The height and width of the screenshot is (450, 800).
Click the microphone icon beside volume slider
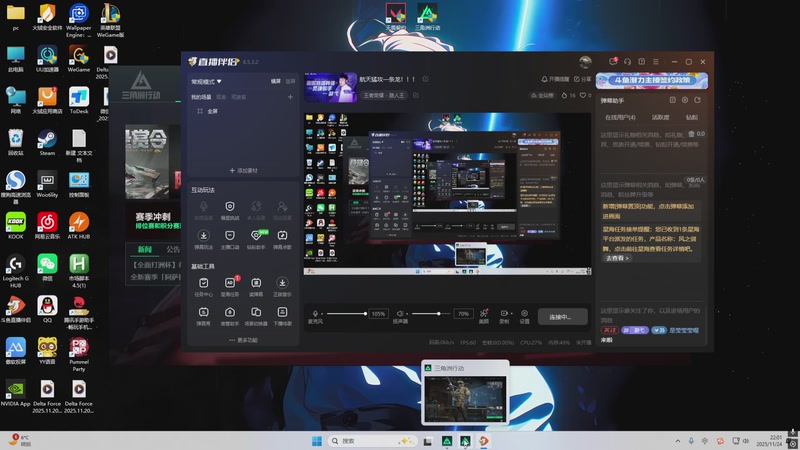315,313
